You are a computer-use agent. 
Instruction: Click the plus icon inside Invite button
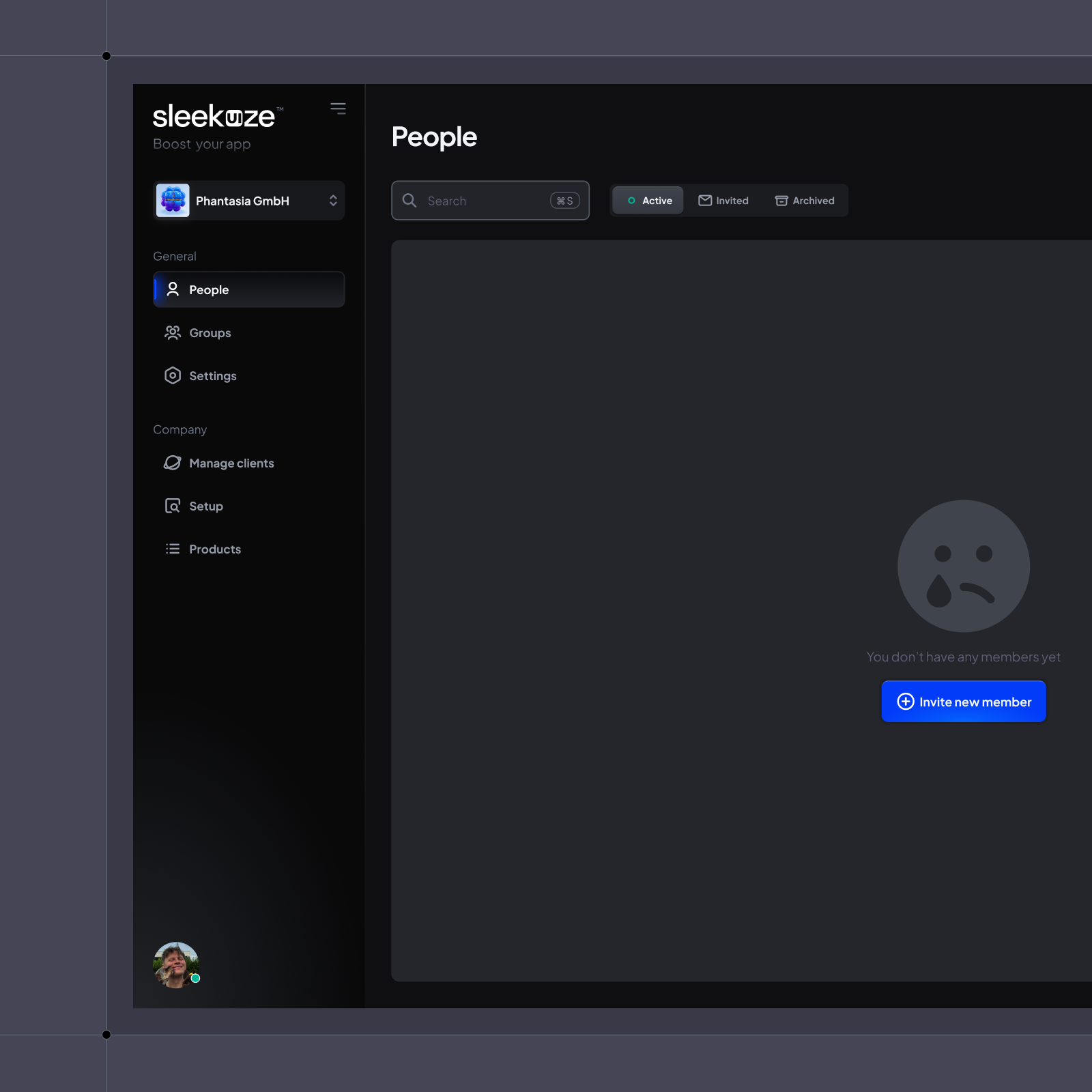tap(905, 701)
